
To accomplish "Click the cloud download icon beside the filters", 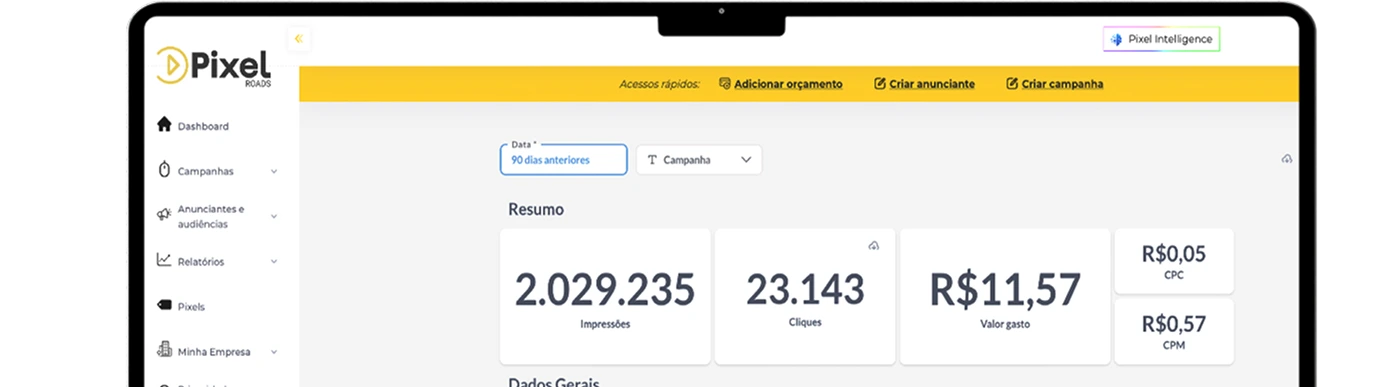I will 1287,159.
